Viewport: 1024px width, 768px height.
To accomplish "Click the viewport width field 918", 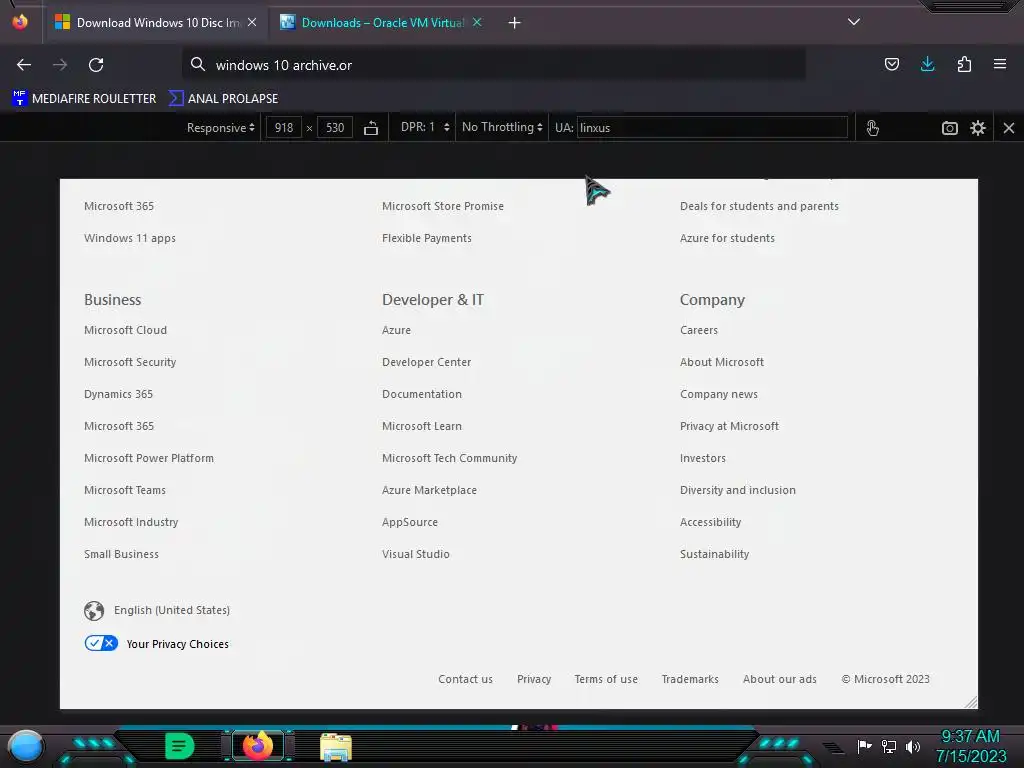I will coord(284,127).
